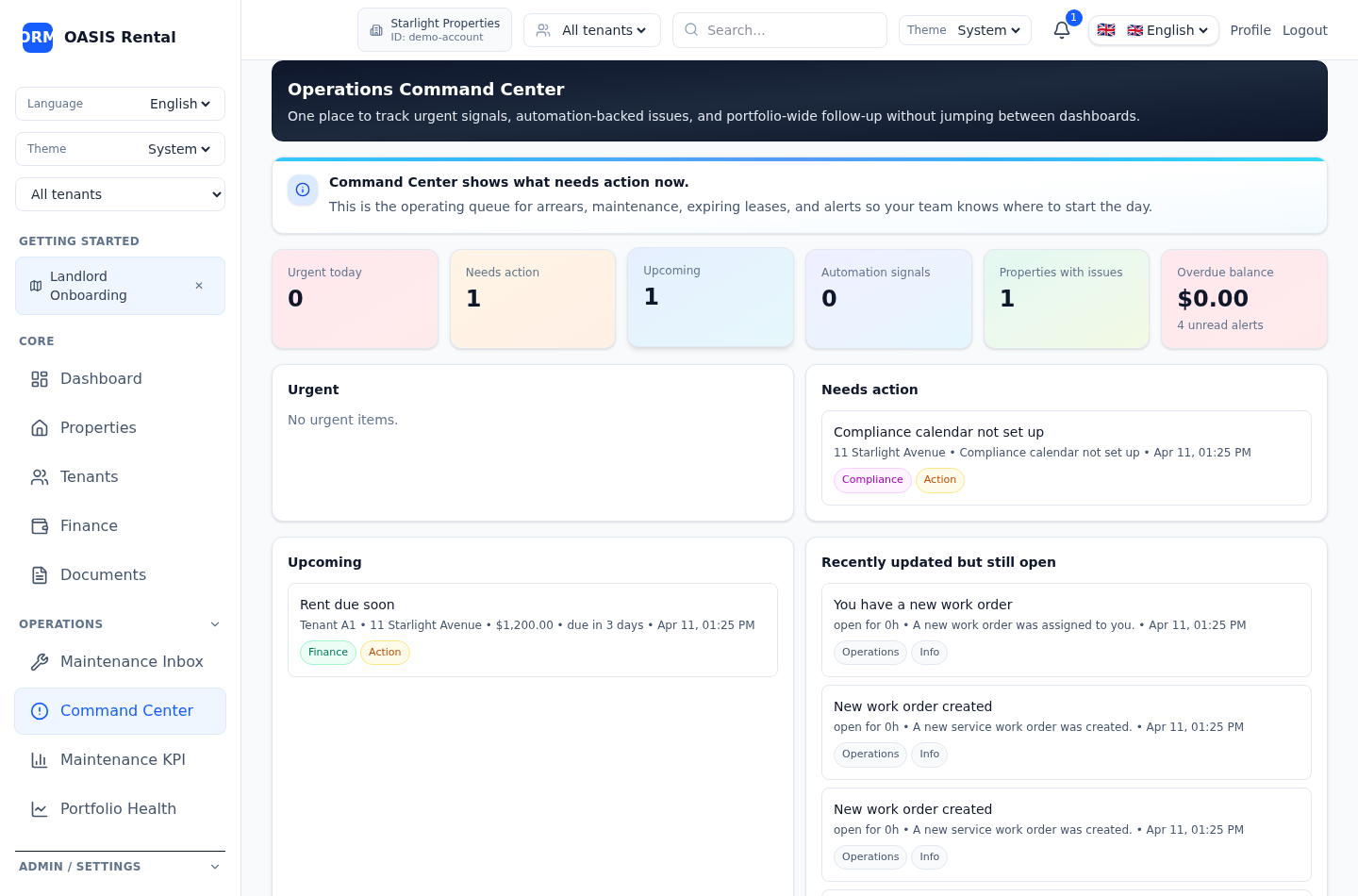Dismiss Landlord Onboarding with the X
The height and width of the screenshot is (896, 1358).
pos(199,286)
